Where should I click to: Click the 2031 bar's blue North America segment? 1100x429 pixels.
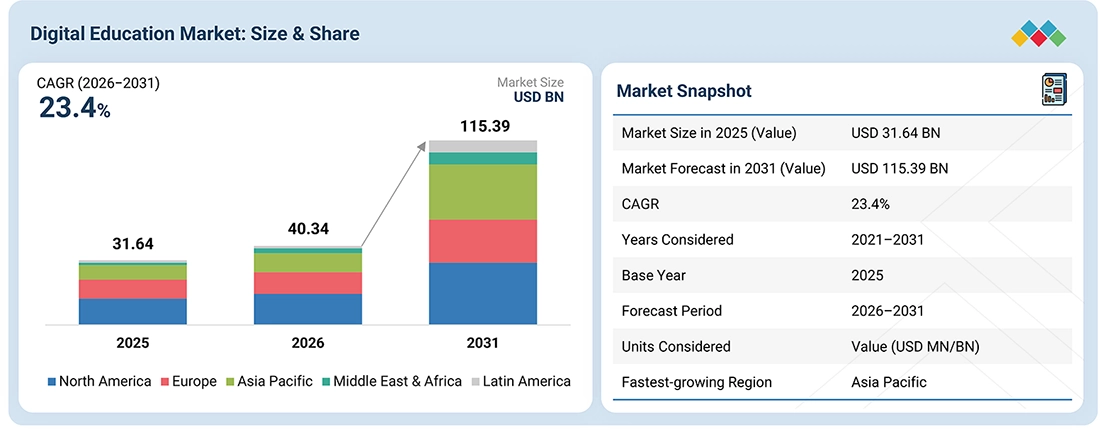click(x=483, y=294)
